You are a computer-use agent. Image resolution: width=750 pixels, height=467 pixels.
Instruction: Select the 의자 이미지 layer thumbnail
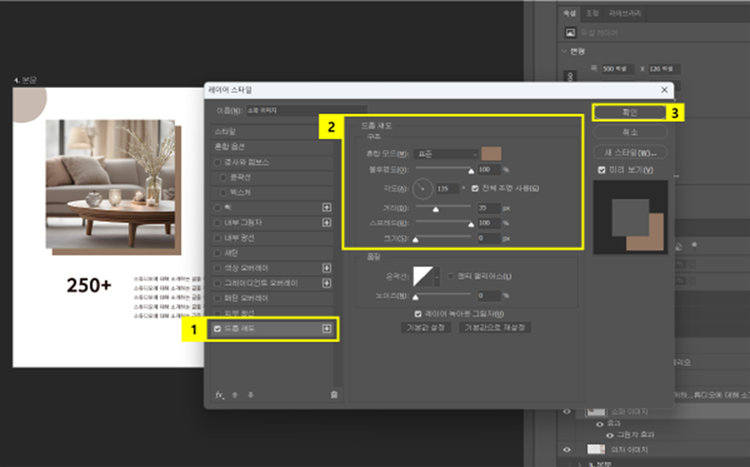pyautogui.click(x=596, y=449)
